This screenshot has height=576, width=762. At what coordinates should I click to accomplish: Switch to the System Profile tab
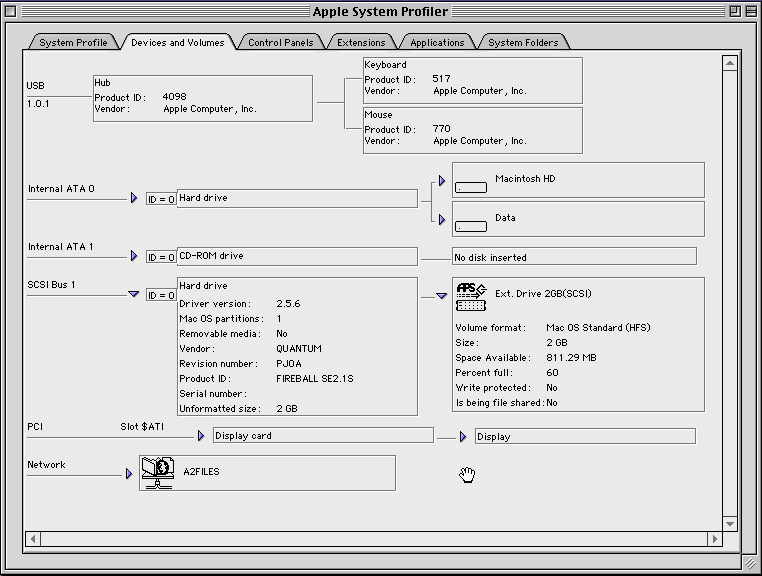click(73, 42)
